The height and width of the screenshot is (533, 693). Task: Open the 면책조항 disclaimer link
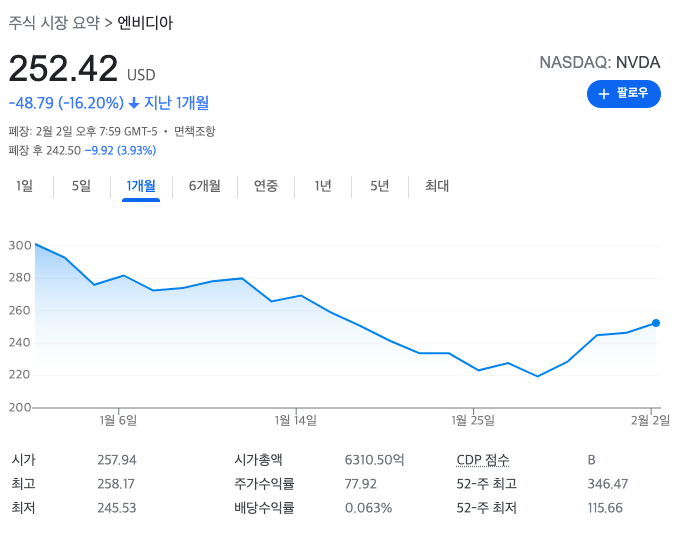click(x=194, y=131)
